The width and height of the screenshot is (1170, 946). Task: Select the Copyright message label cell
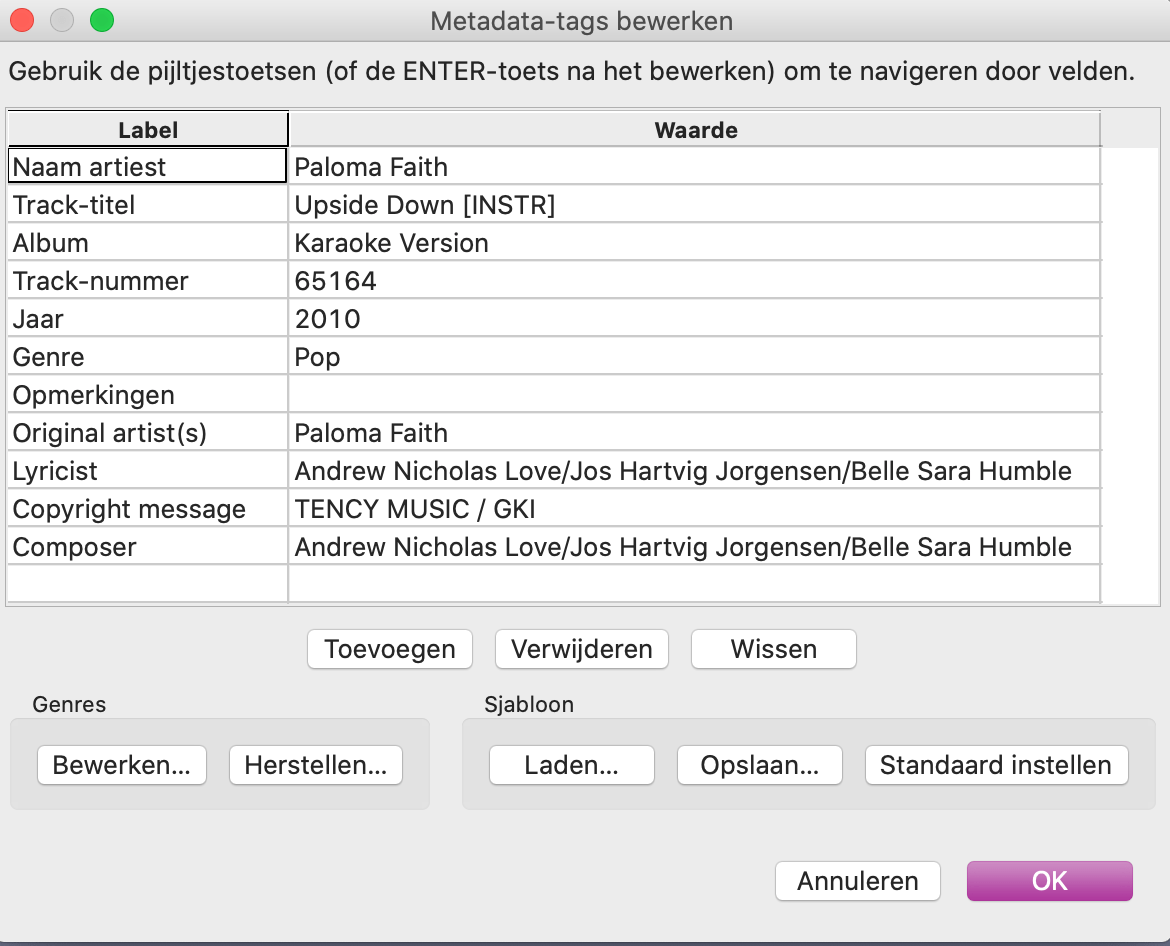click(x=148, y=509)
